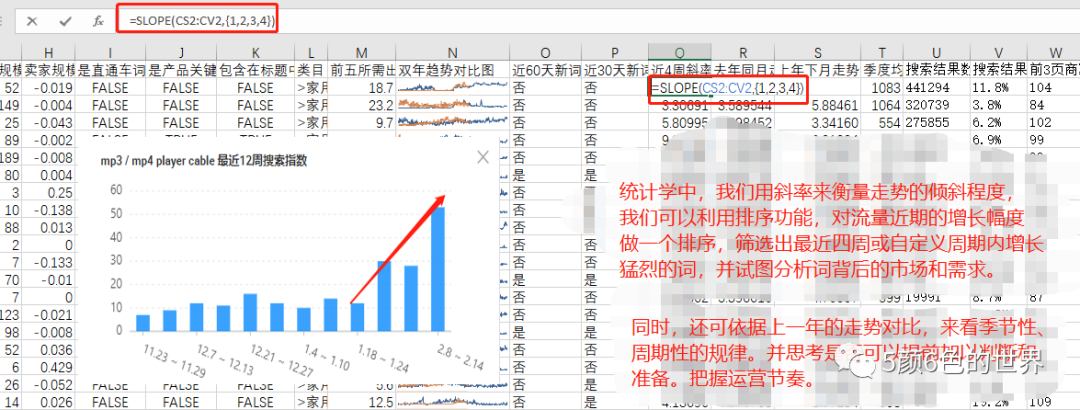Click the 近30天新词 header cell
This screenshot has height=410, width=1080.
614,70
